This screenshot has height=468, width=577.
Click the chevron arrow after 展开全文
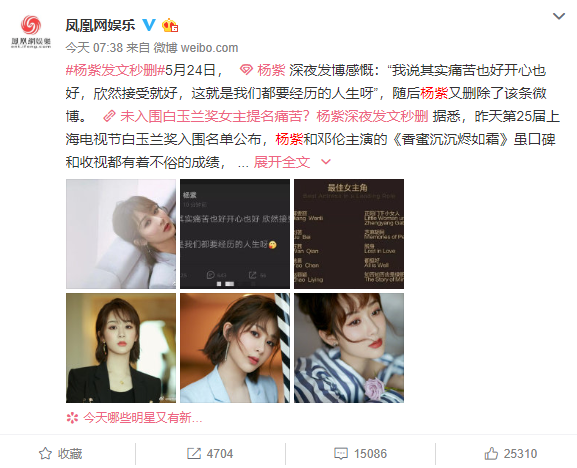coord(326,162)
